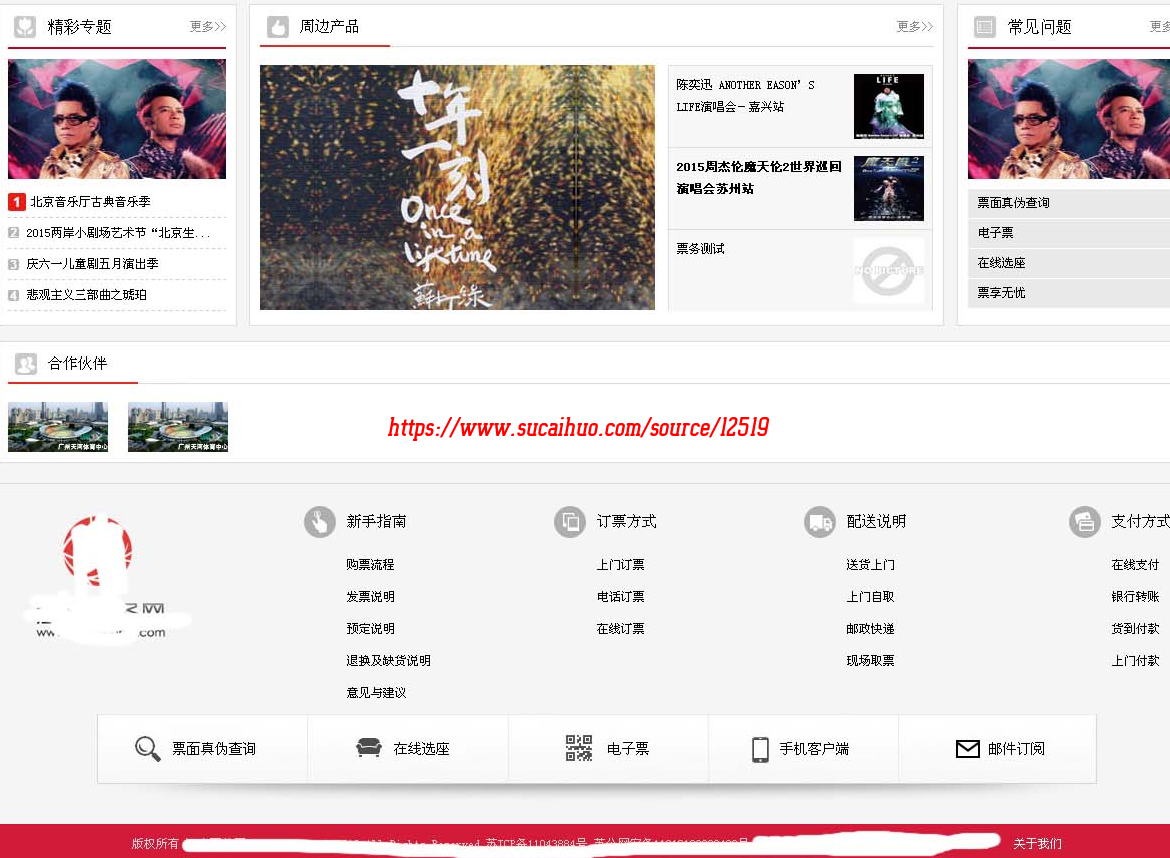Click the hand pointer icon beside 新手指南
1170x858 pixels.
pos(320,521)
